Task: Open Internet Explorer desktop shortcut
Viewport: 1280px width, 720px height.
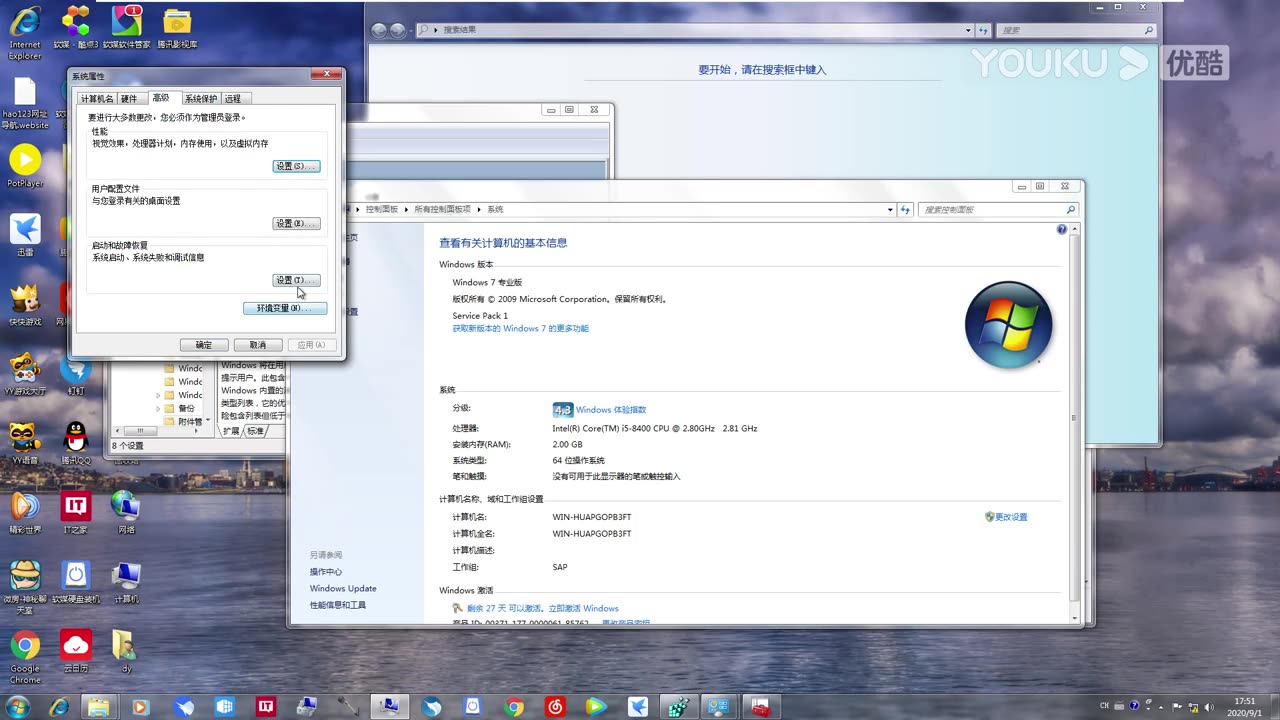Action: point(25,30)
